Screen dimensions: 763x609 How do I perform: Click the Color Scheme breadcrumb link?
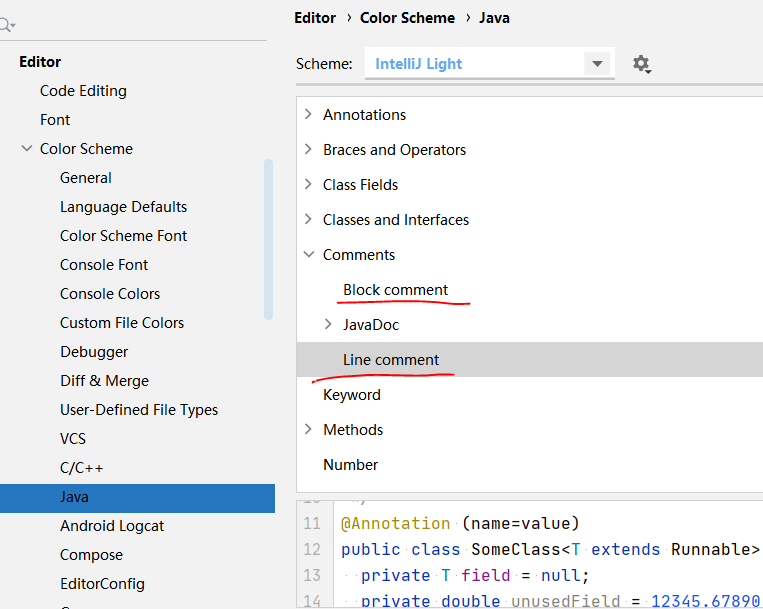(x=407, y=18)
